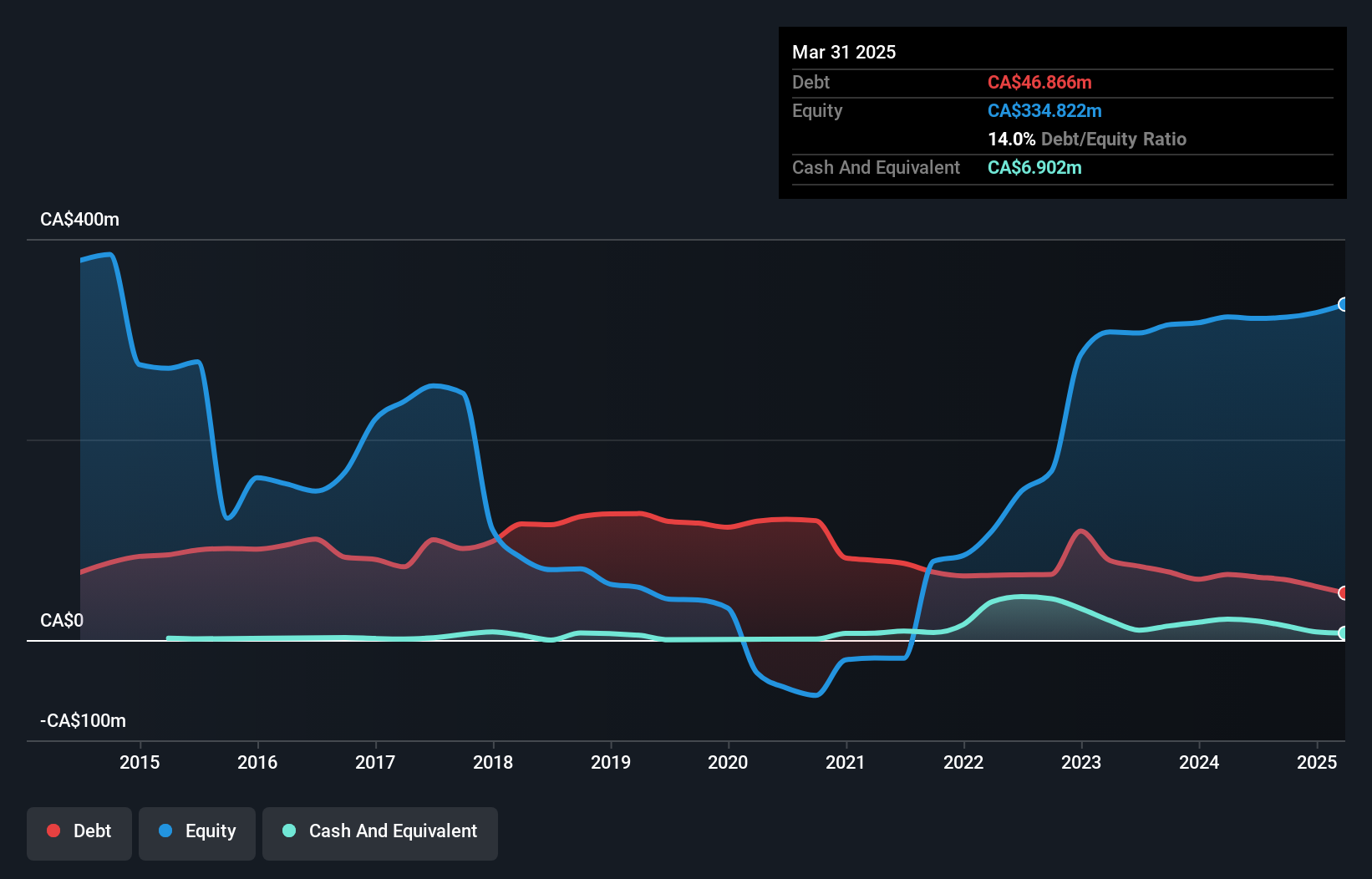Image resolution: width=1372 pixels, height=879 pixels.
Task: Click the 14.0% Debt/Equity Ratio text
Action: pos(1087,139)
